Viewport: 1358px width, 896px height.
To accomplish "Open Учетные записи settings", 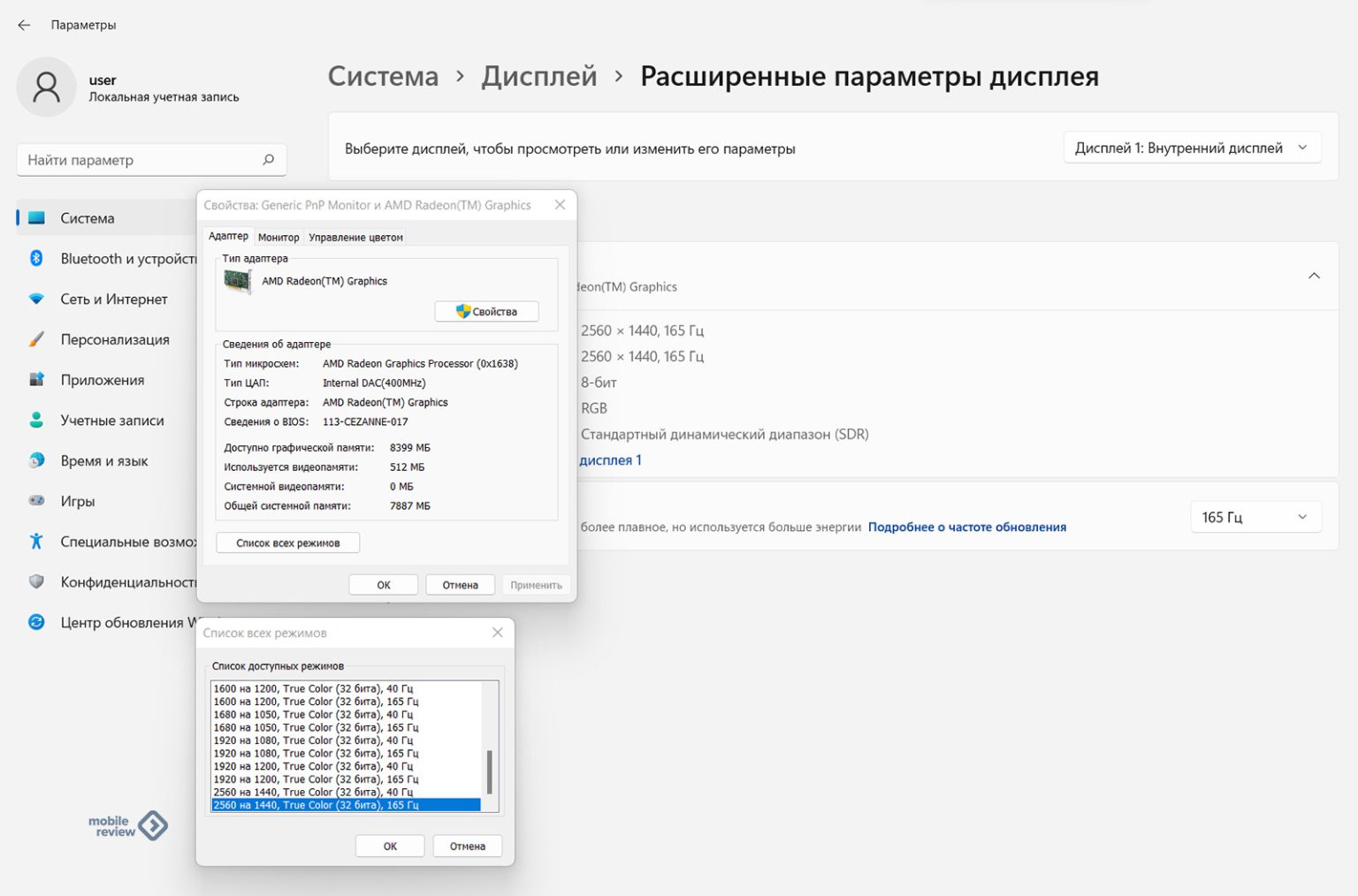I will [106, 420].
